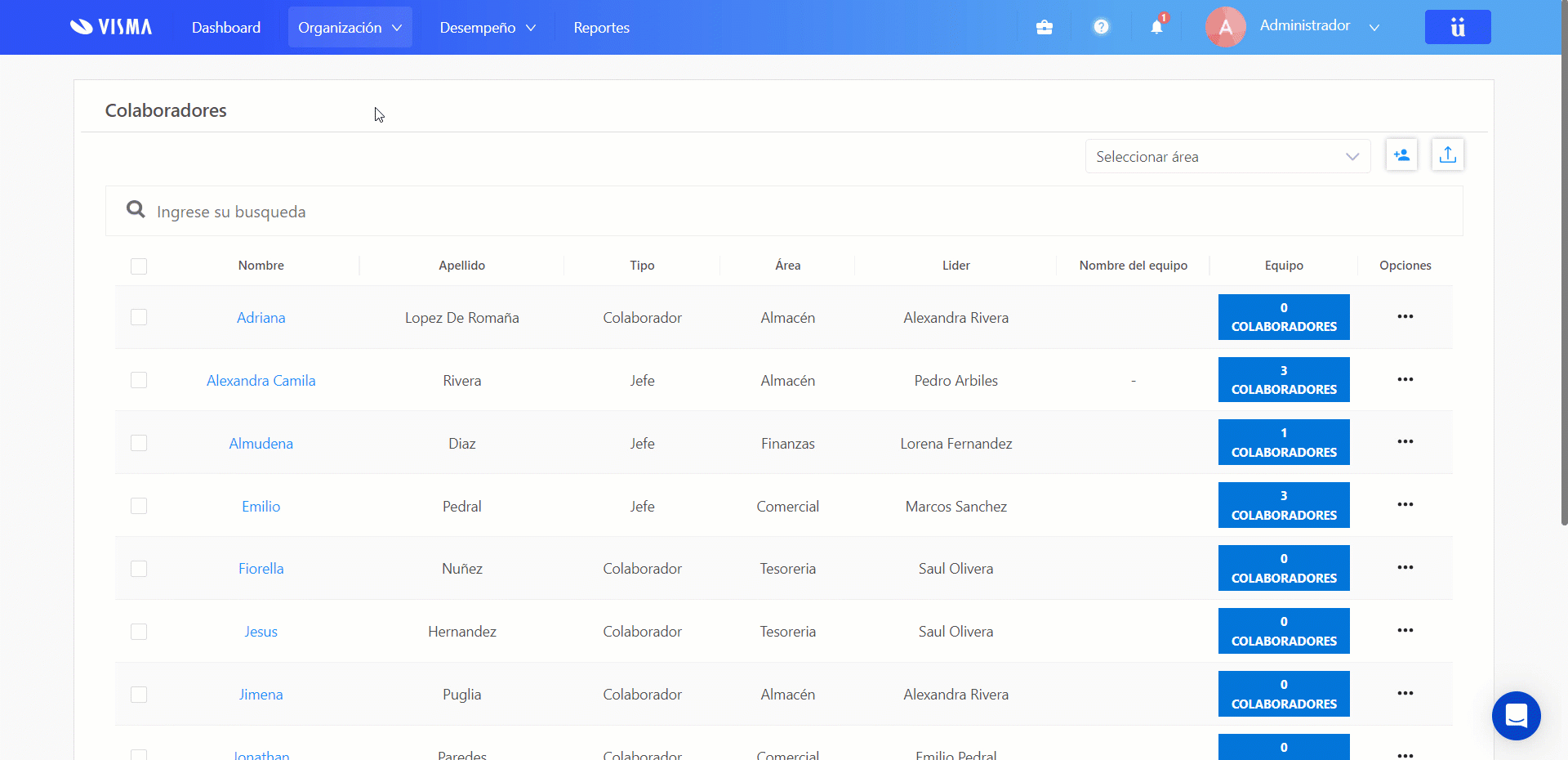This screenshot has width=1568, height=760.
Task: Open options menu for Jimena
Action: click(1405, 693)
